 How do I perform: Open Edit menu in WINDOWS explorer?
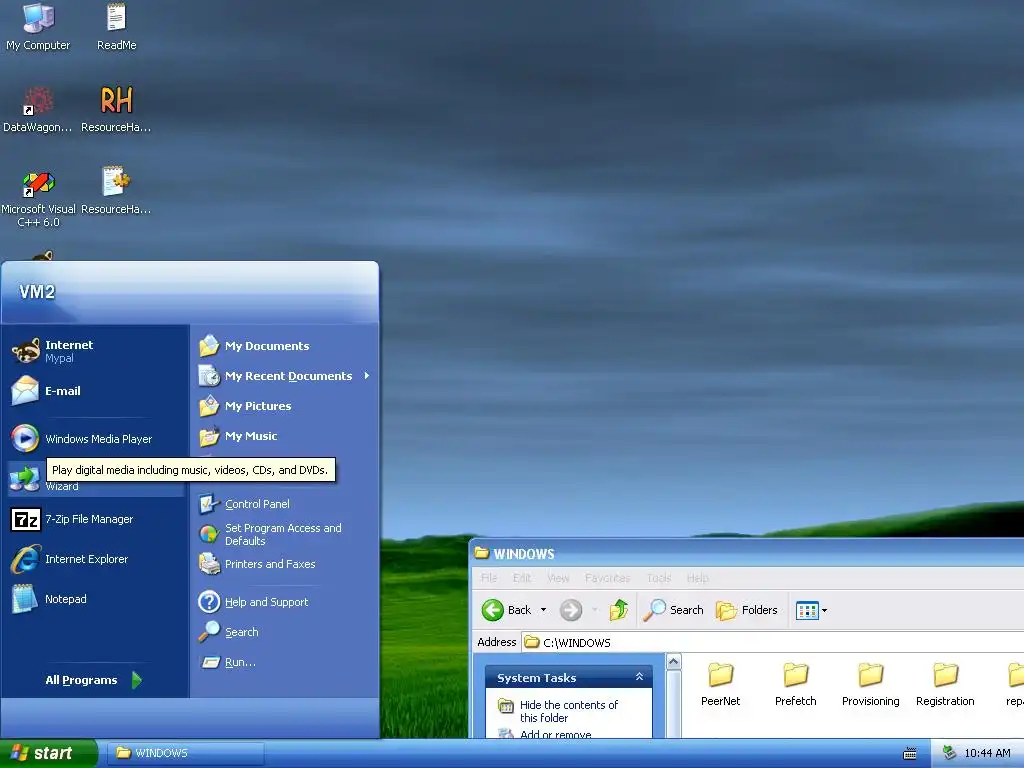[x=522, y=578]
